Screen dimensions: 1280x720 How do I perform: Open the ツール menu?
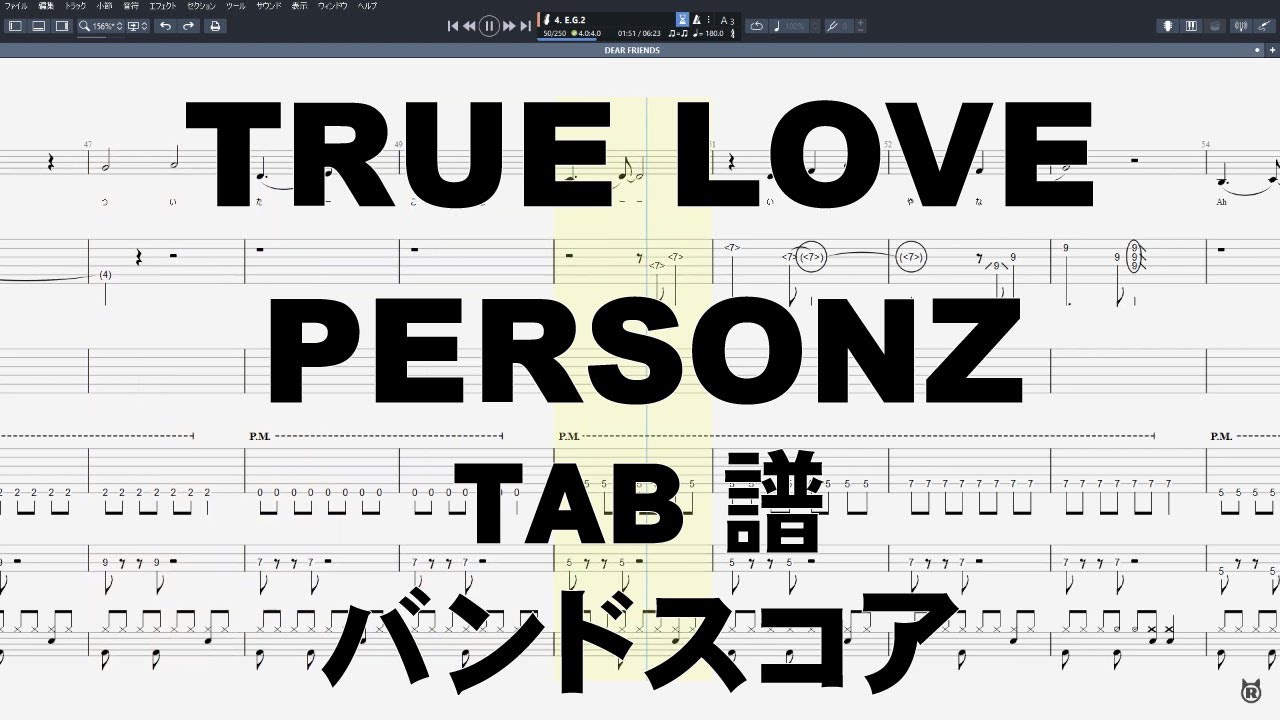pos(236,6)
